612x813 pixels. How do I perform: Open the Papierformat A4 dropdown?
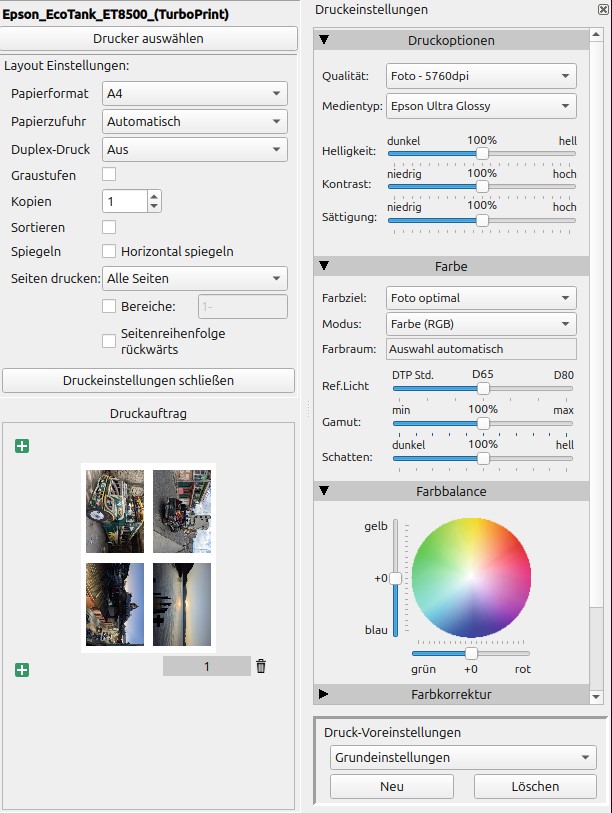pyautogui.click(x=194, y=93)
